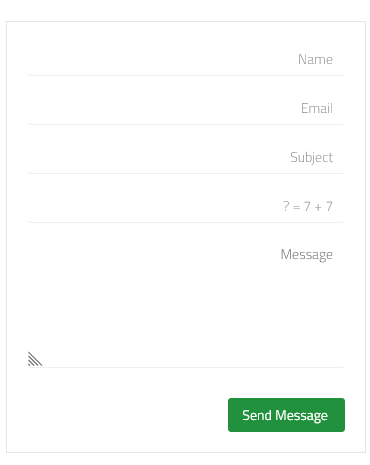Click the 'Message' placeholder text
The image size is (370, 465).
click(307, 255)
